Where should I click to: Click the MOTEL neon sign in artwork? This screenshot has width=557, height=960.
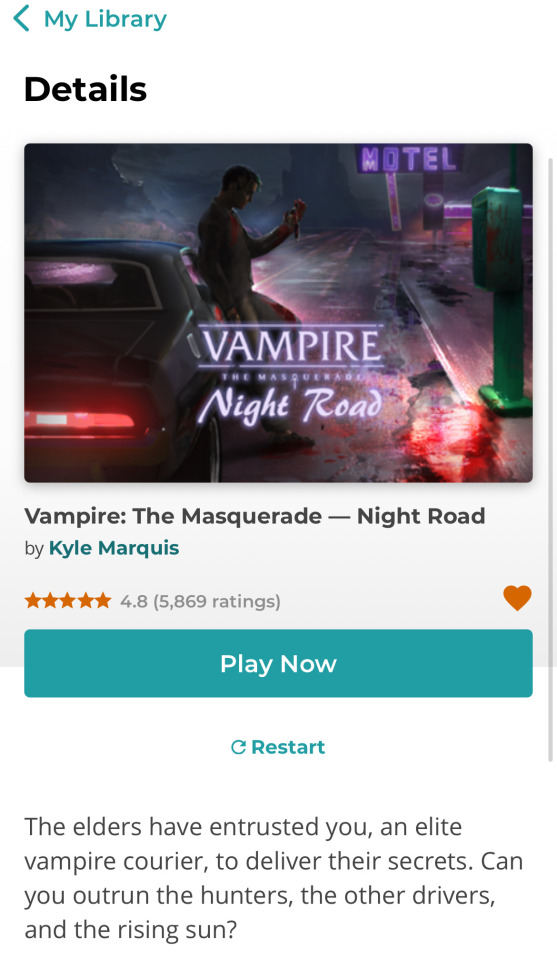tap(409, 159)
